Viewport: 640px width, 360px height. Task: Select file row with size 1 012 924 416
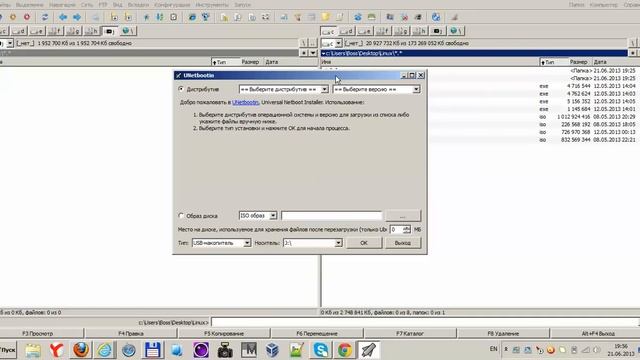pyautogui.click(x=480, y=117)
